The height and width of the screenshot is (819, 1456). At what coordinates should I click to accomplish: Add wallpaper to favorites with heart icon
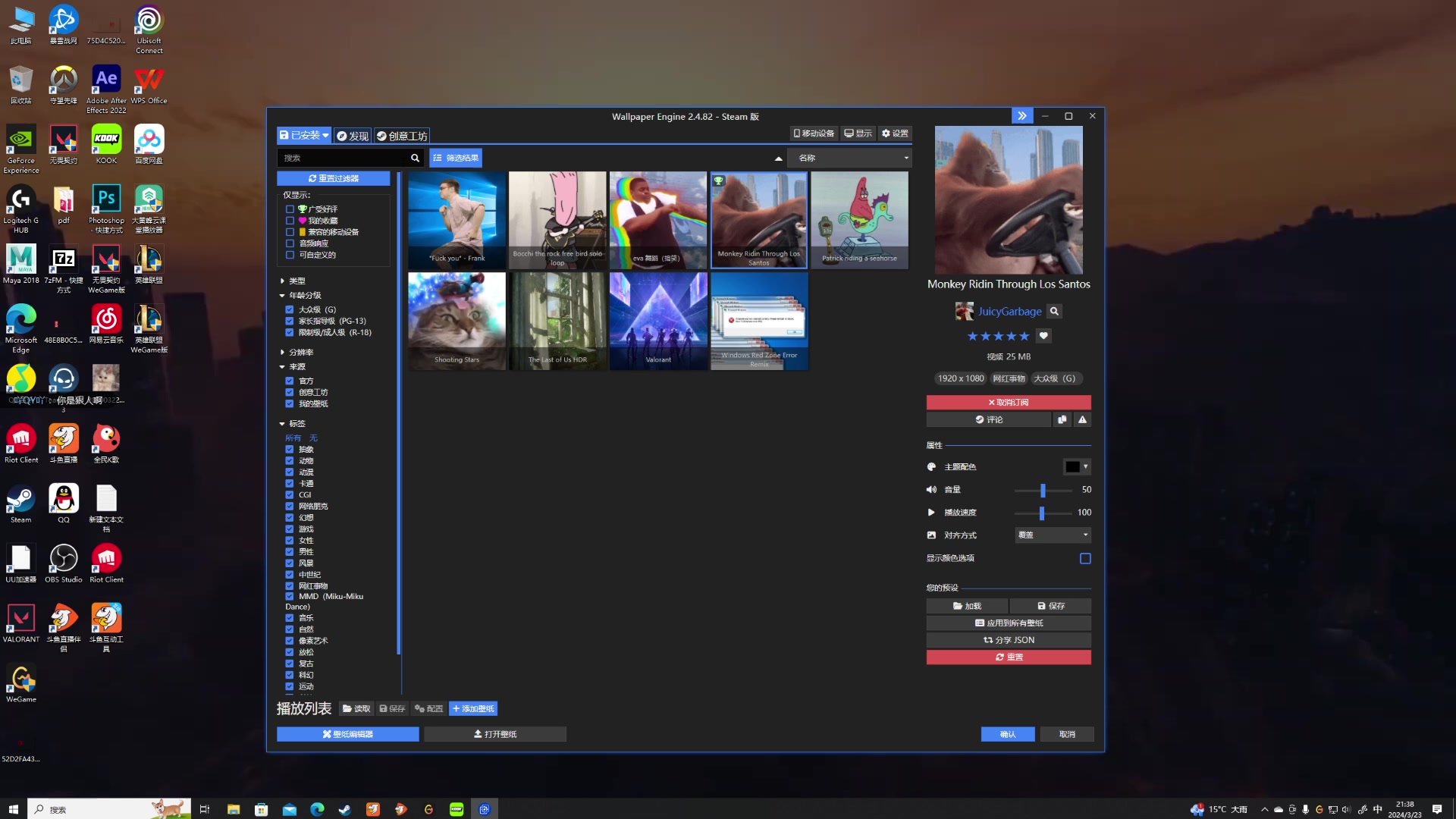click(x=1043, y=336)
